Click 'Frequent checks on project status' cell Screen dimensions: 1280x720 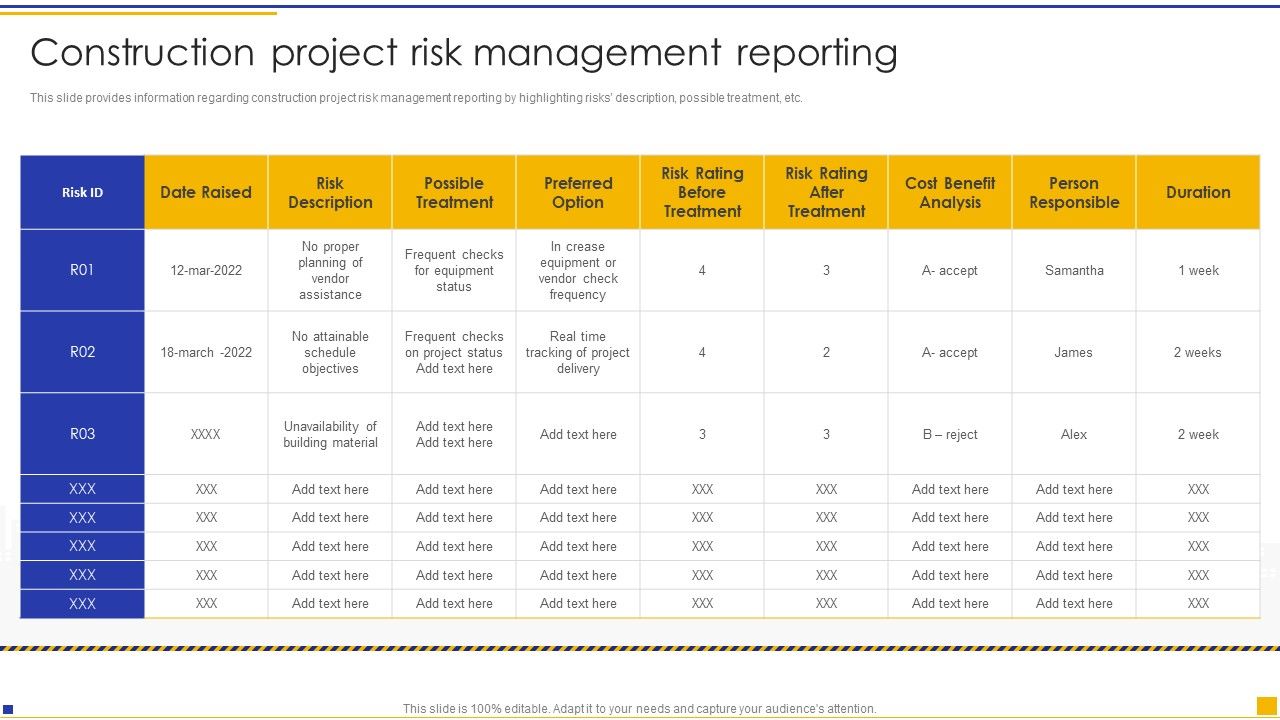point(454,352)
